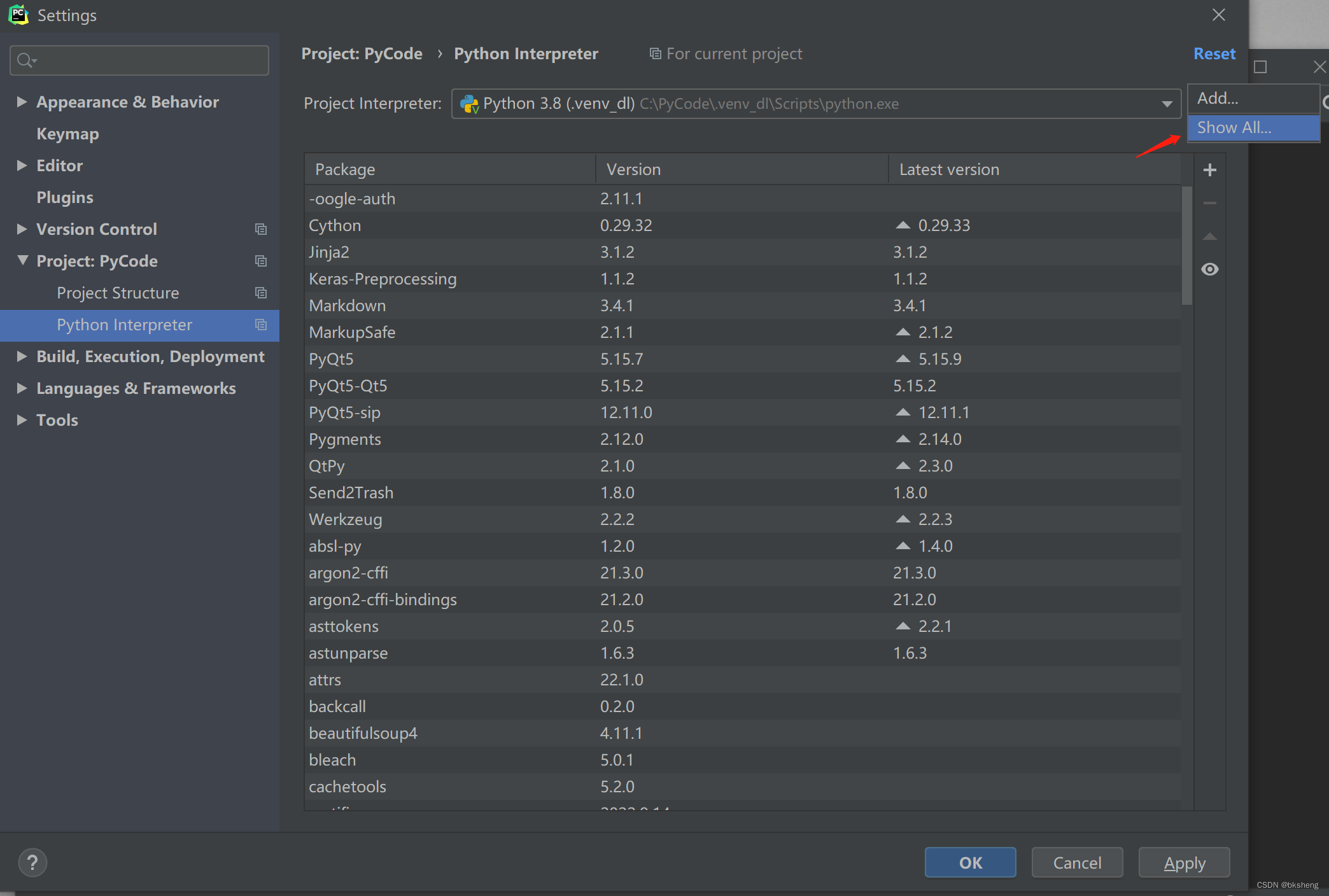
Task: Choose Show All... from the interpreter menu
Action: click(1253, 128)
